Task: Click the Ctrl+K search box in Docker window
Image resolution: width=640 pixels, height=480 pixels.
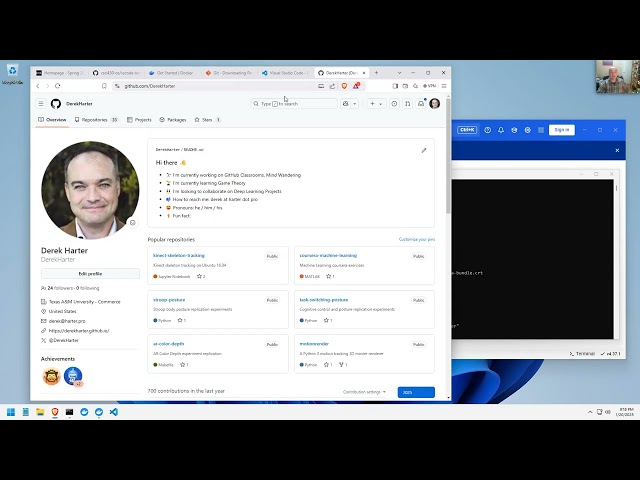Action: point(467,130)
